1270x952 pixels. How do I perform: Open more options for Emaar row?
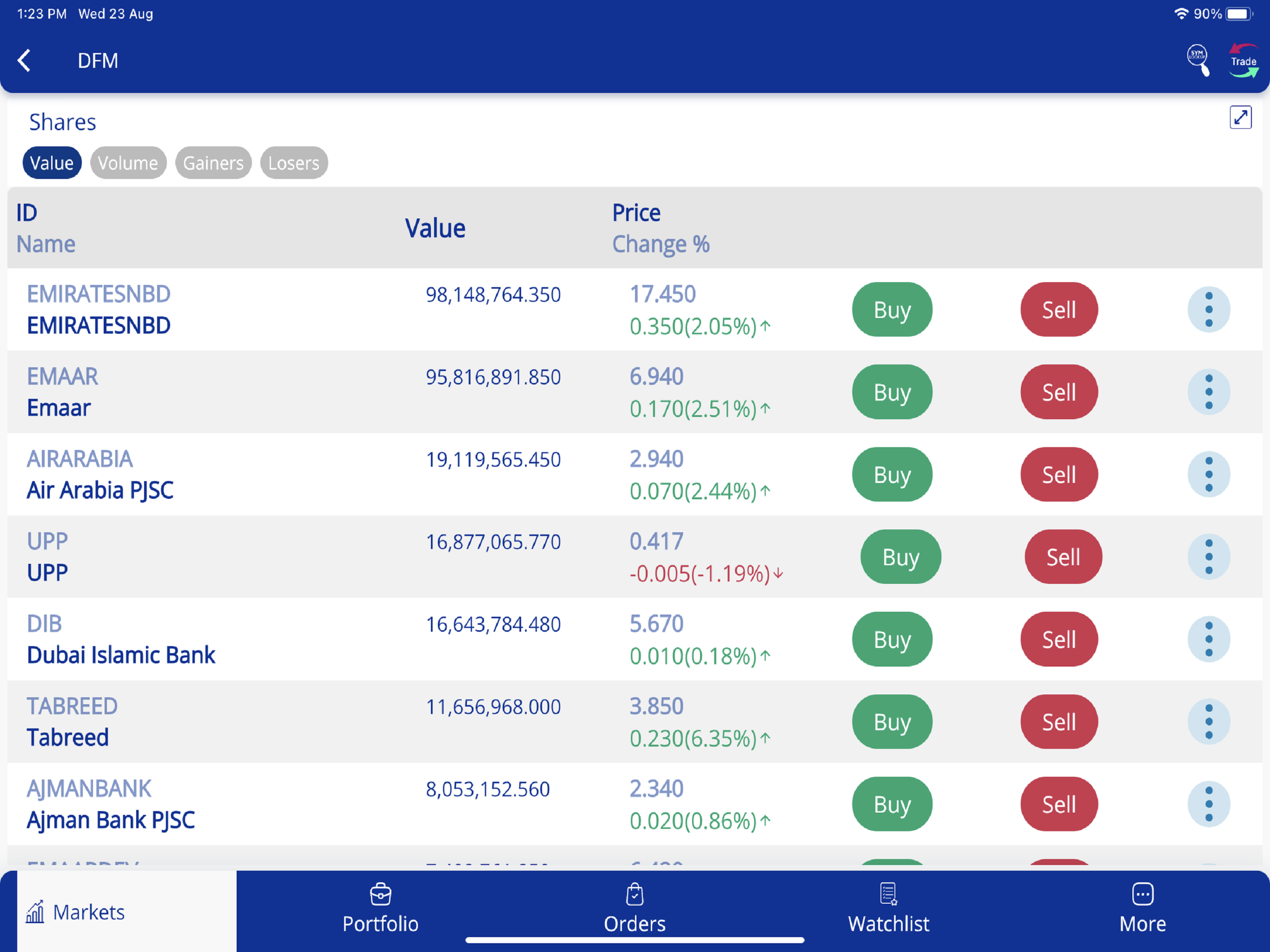coord(1209,392)
